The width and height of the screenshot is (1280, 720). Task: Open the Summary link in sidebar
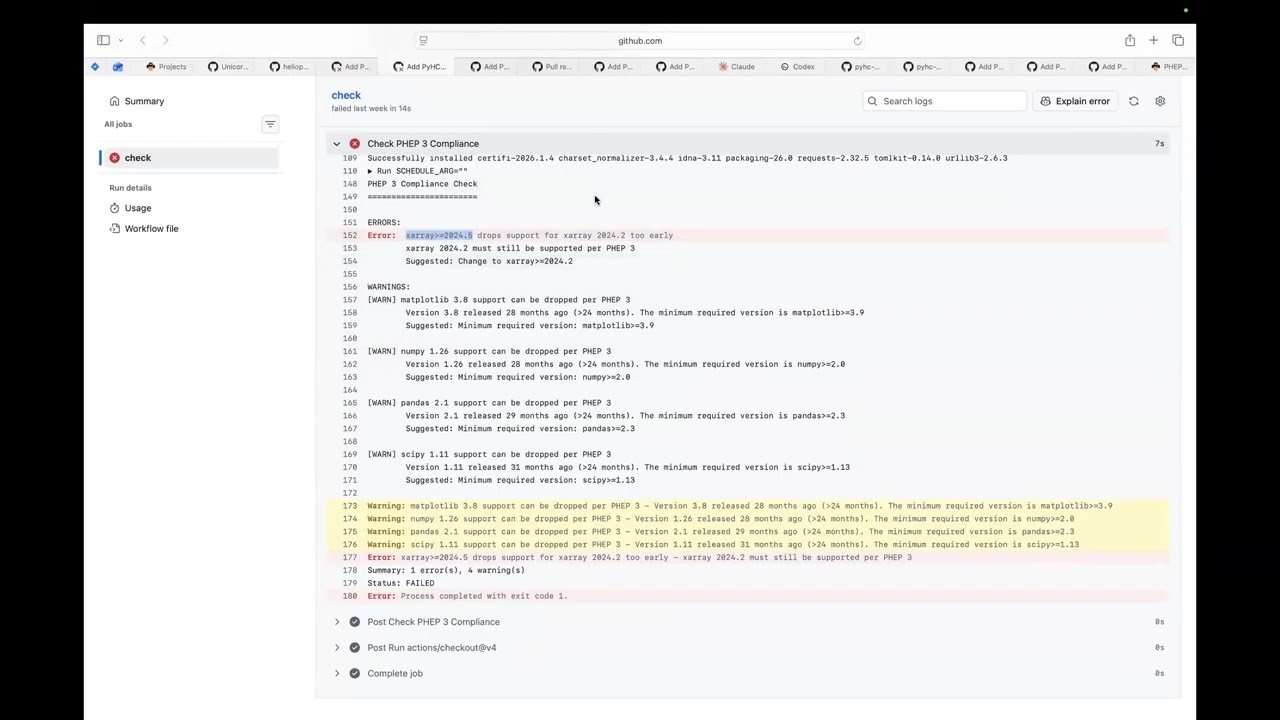coord(144,101)
